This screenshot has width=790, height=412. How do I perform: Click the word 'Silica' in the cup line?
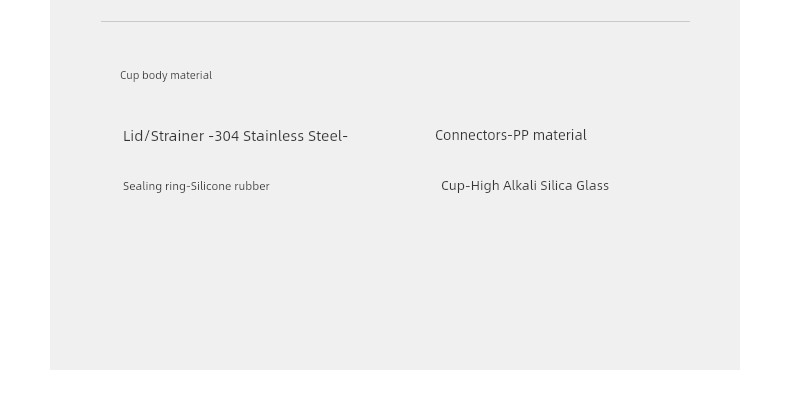(x=556, y=185)
